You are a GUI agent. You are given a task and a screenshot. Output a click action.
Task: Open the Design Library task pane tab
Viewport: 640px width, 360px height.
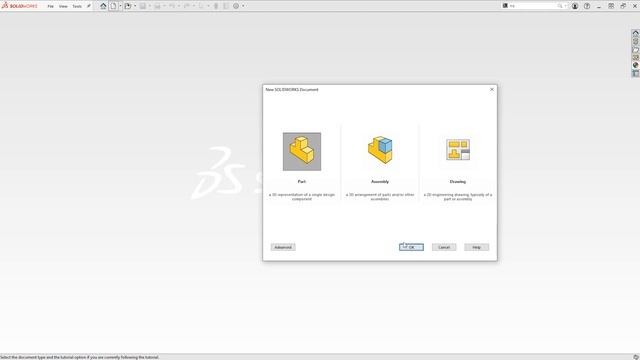pos(636,41)
